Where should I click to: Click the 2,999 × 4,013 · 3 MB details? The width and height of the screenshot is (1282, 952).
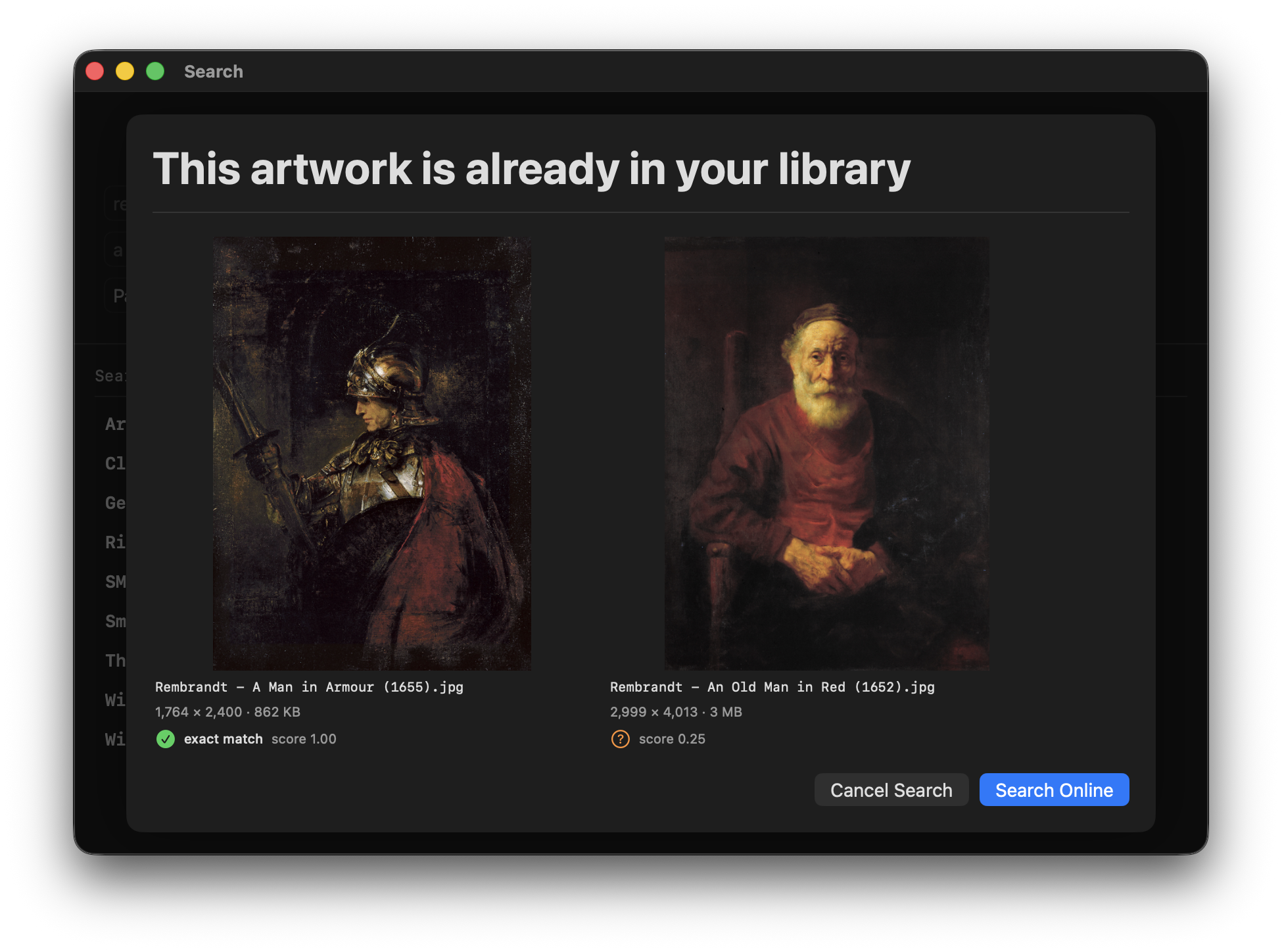(x=676, y=712)
